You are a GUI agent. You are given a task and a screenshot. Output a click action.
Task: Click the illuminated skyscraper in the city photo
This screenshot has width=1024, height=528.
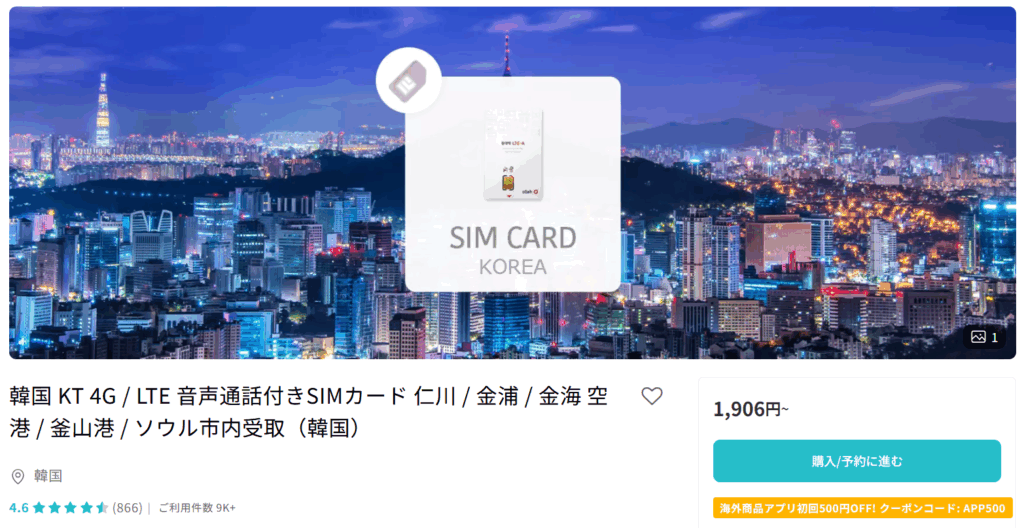click(103, 111)
